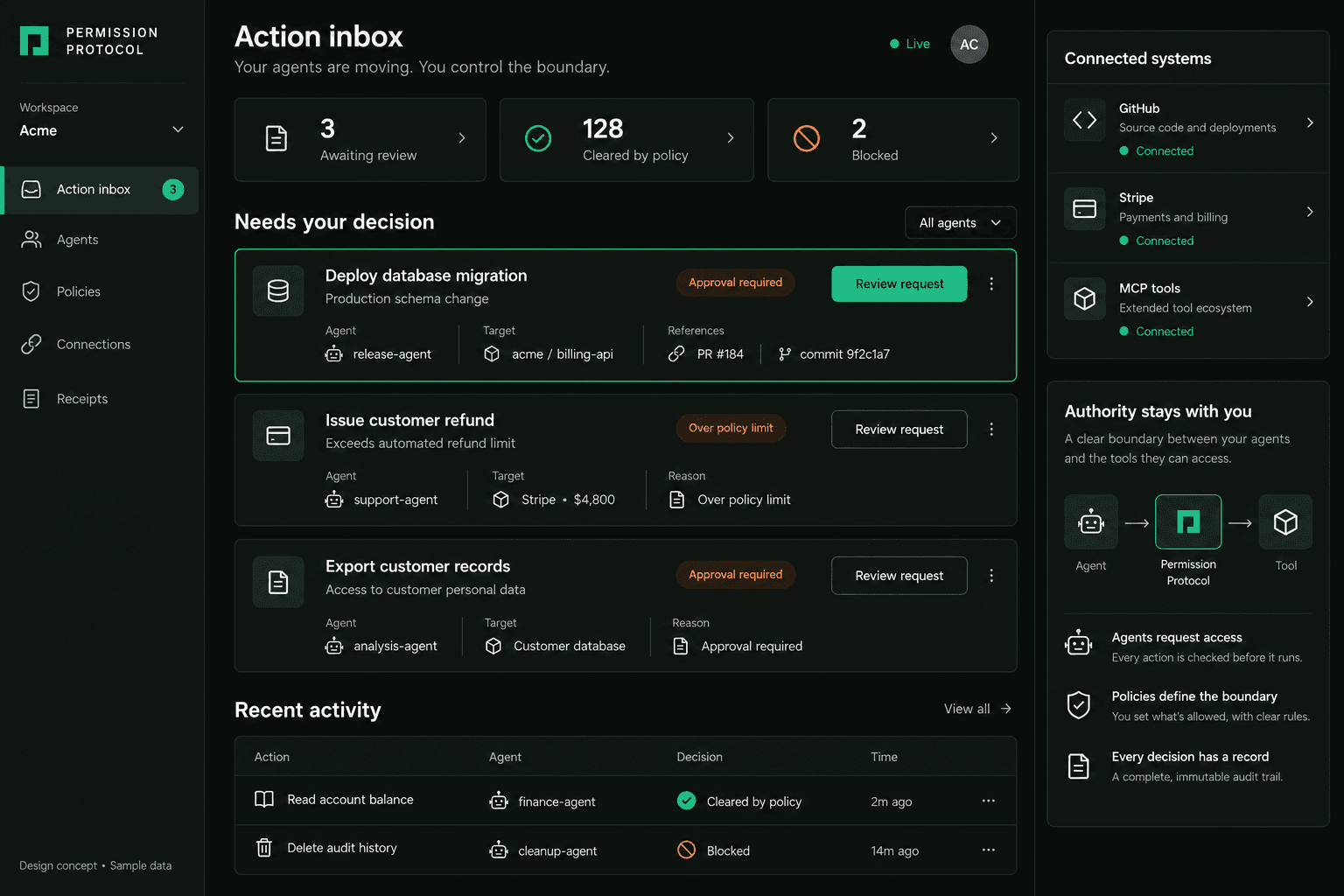The height and width of the screenshot is (896, 1344).
Task: Click the cleanup-agent table cell
Action: (x=543, y=850)
